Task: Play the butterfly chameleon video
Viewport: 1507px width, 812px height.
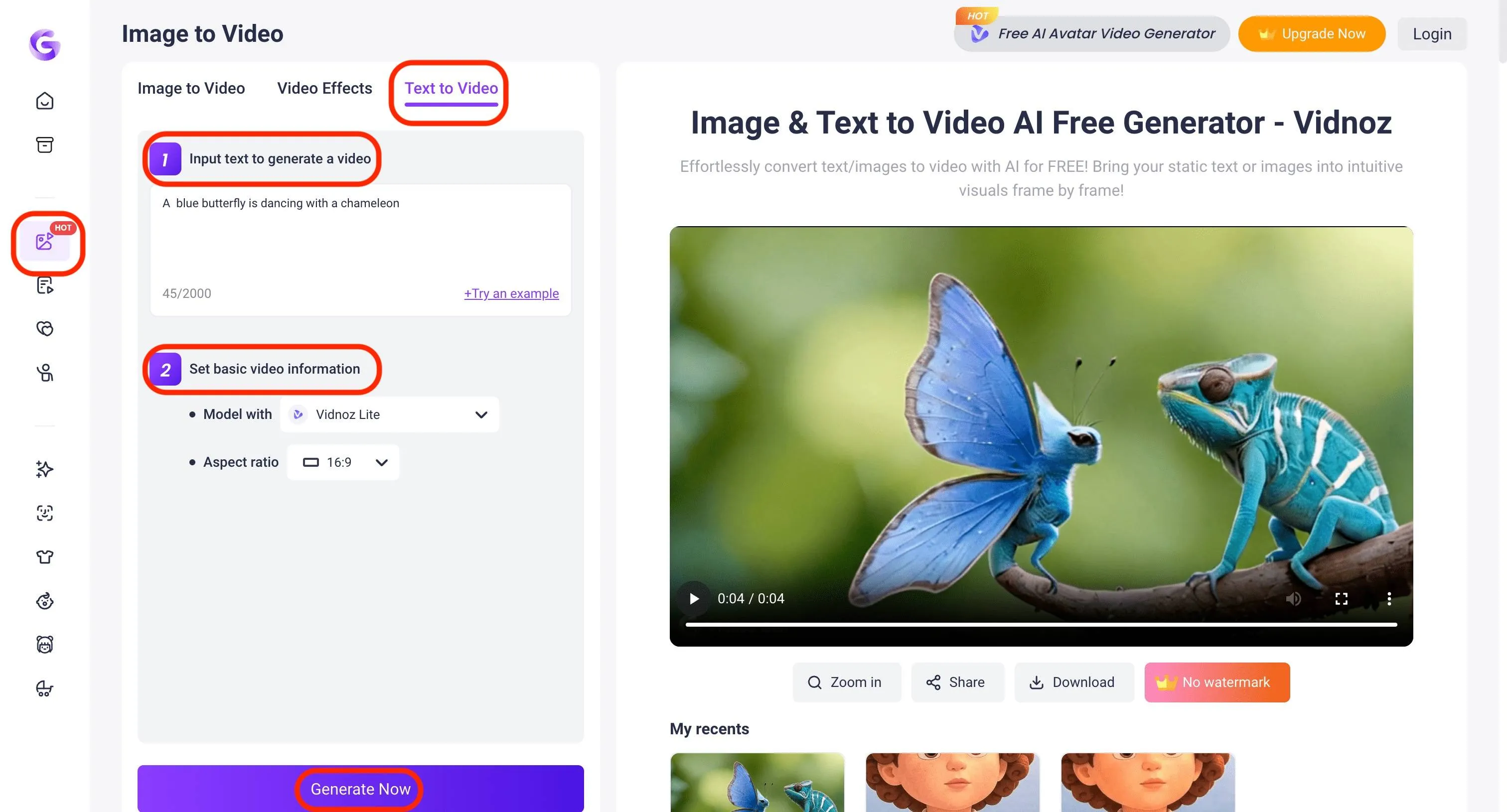Action: click(x=694, y=599)
